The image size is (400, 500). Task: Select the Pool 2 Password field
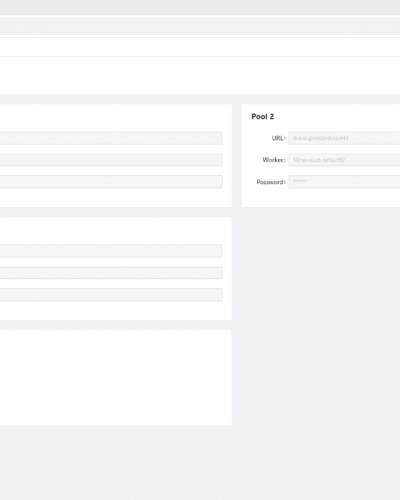(x=344, y=182)
